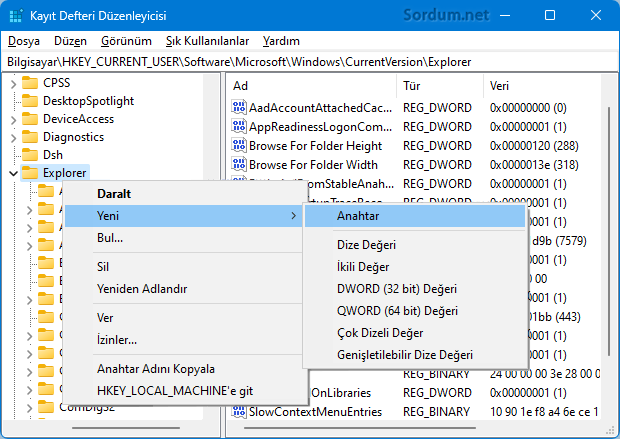Select Genişletilebilir Dize Değeri
Viewport: 620px width, 439px height.
click(x=415, y=355)
